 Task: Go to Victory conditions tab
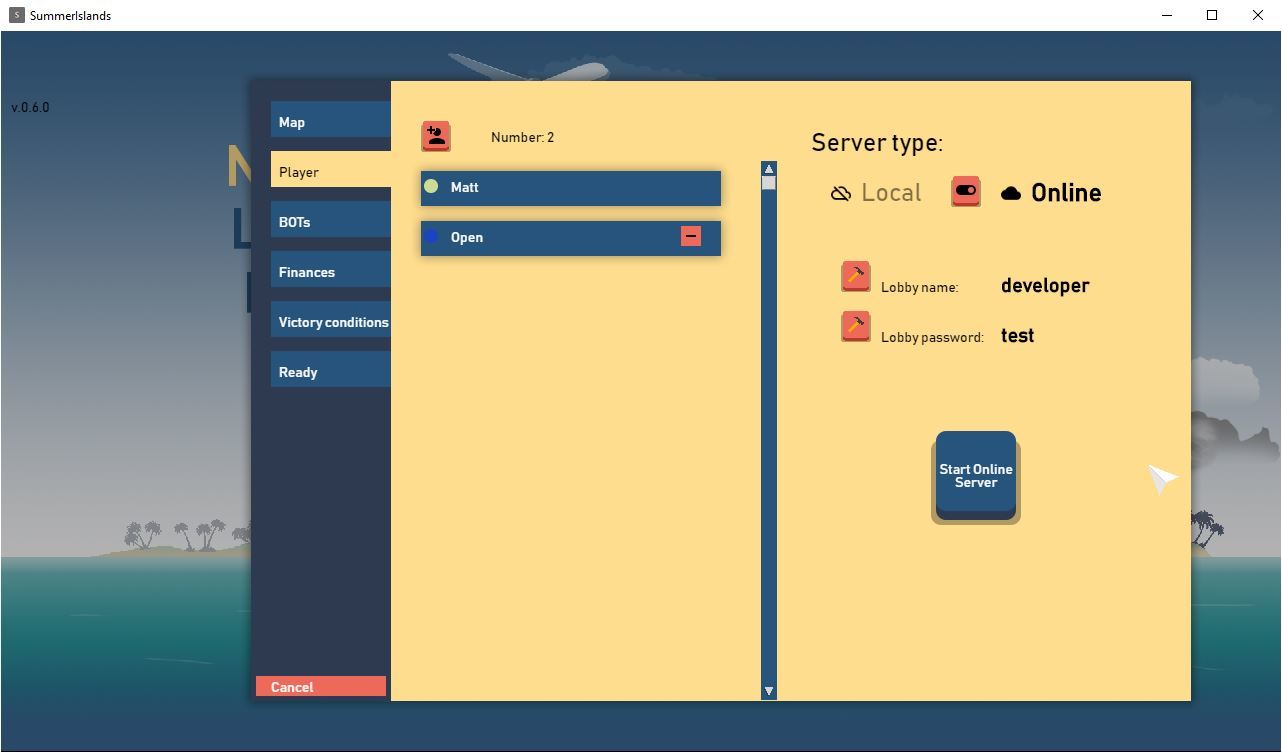tap(332, 322)
